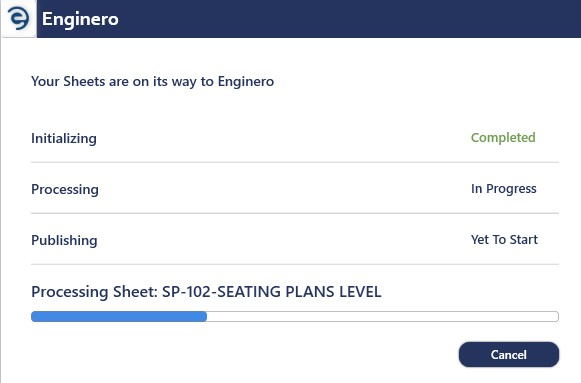This screenshot has width=581, height=383.
Task: Click the dark blue header bar
Action: [309, 19]
